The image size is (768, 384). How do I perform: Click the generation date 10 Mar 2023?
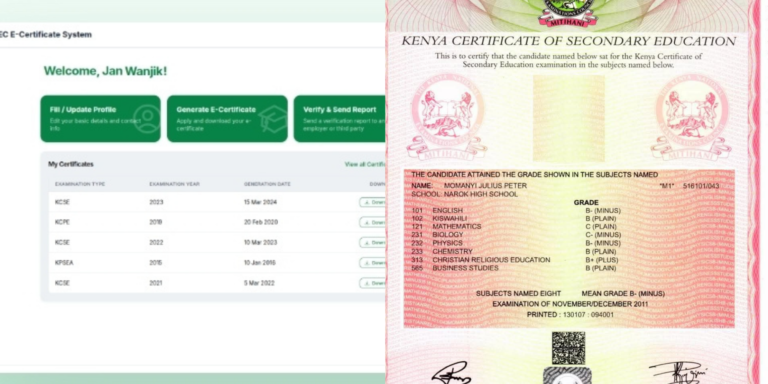(261, 242)
